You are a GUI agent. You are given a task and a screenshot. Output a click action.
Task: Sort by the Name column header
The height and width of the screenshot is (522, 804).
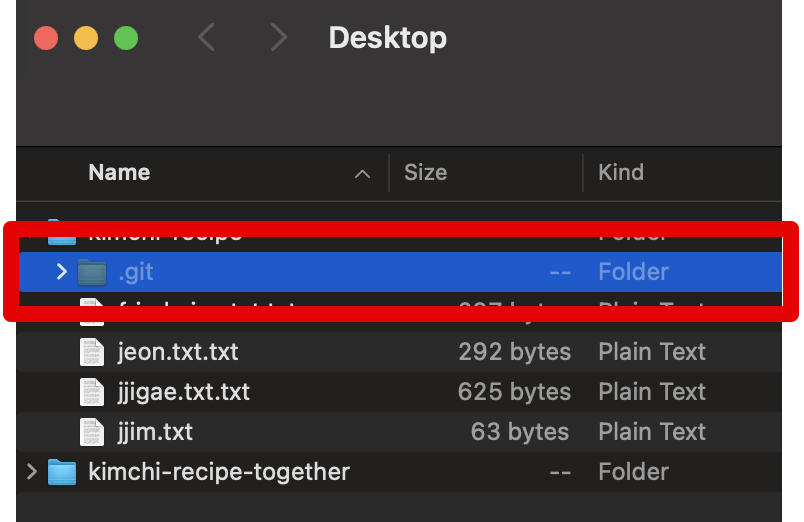click(119, 172)
